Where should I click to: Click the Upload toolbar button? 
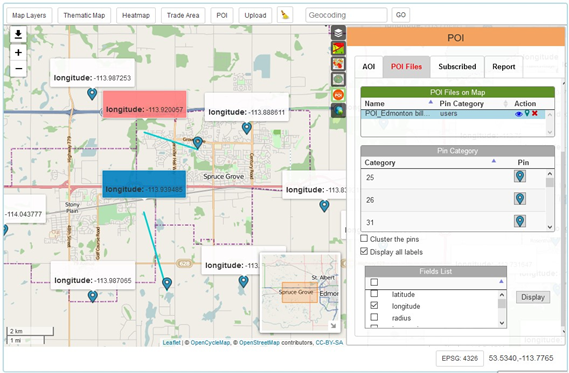(255, 15)
